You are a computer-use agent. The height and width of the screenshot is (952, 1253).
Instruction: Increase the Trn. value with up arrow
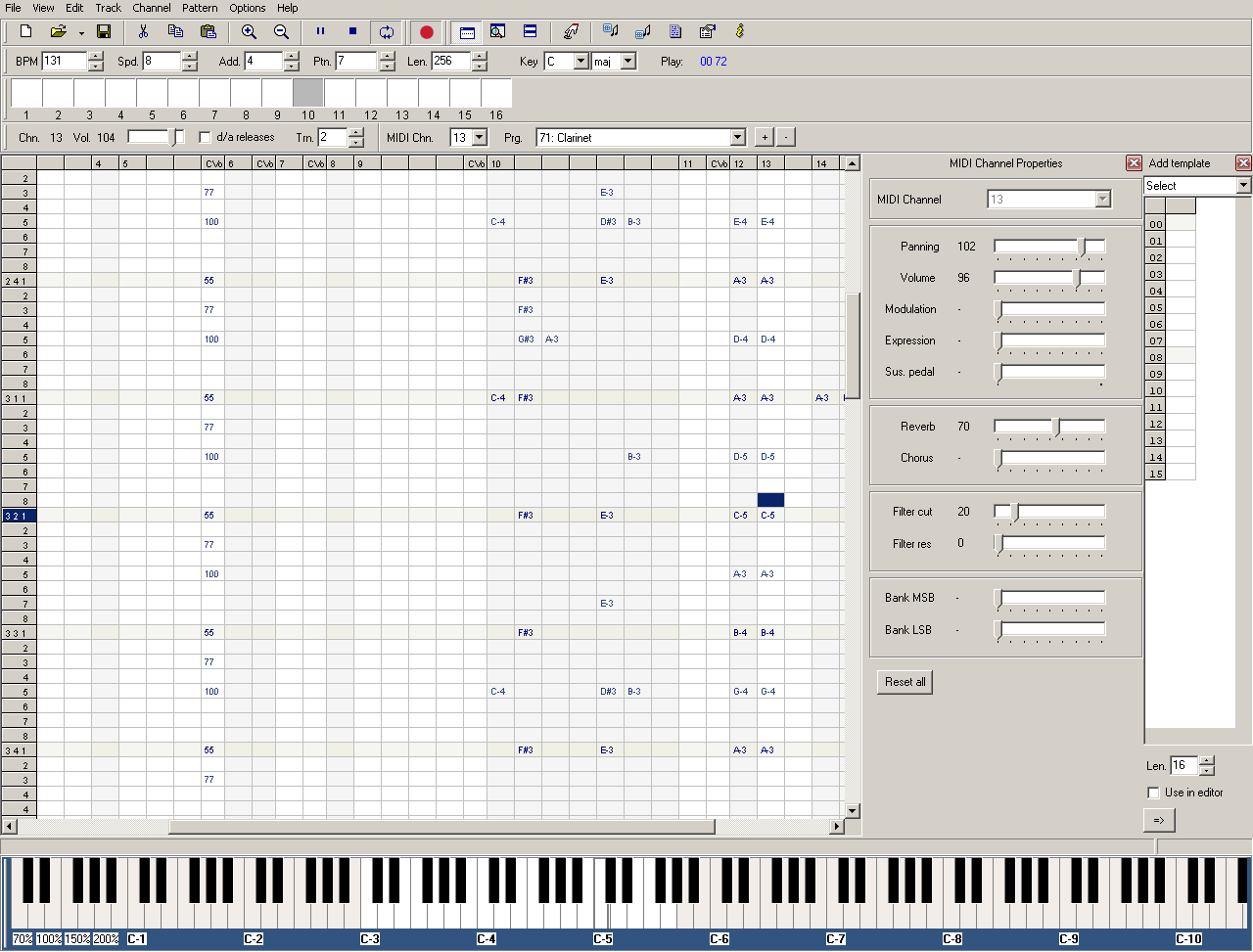pos(355,133)
